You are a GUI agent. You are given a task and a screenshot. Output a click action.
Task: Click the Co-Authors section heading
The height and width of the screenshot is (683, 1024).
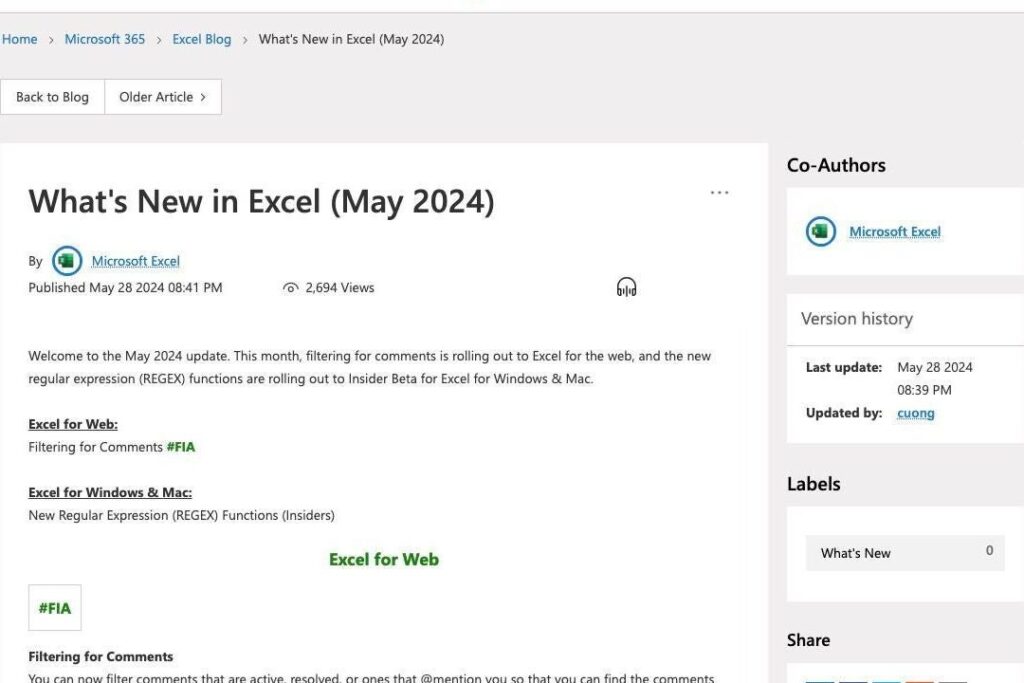pos(837,165)
